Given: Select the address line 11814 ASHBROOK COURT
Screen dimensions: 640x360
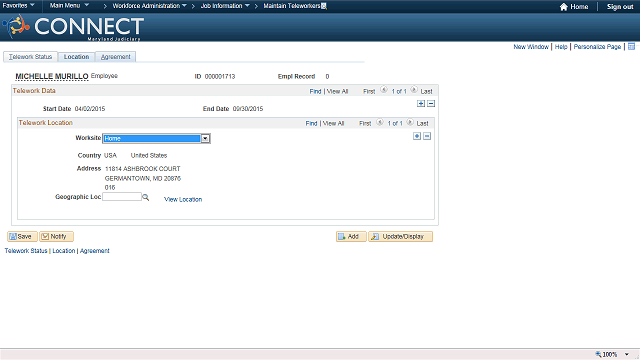Looking at the screenshot, I should pos(142,169).
